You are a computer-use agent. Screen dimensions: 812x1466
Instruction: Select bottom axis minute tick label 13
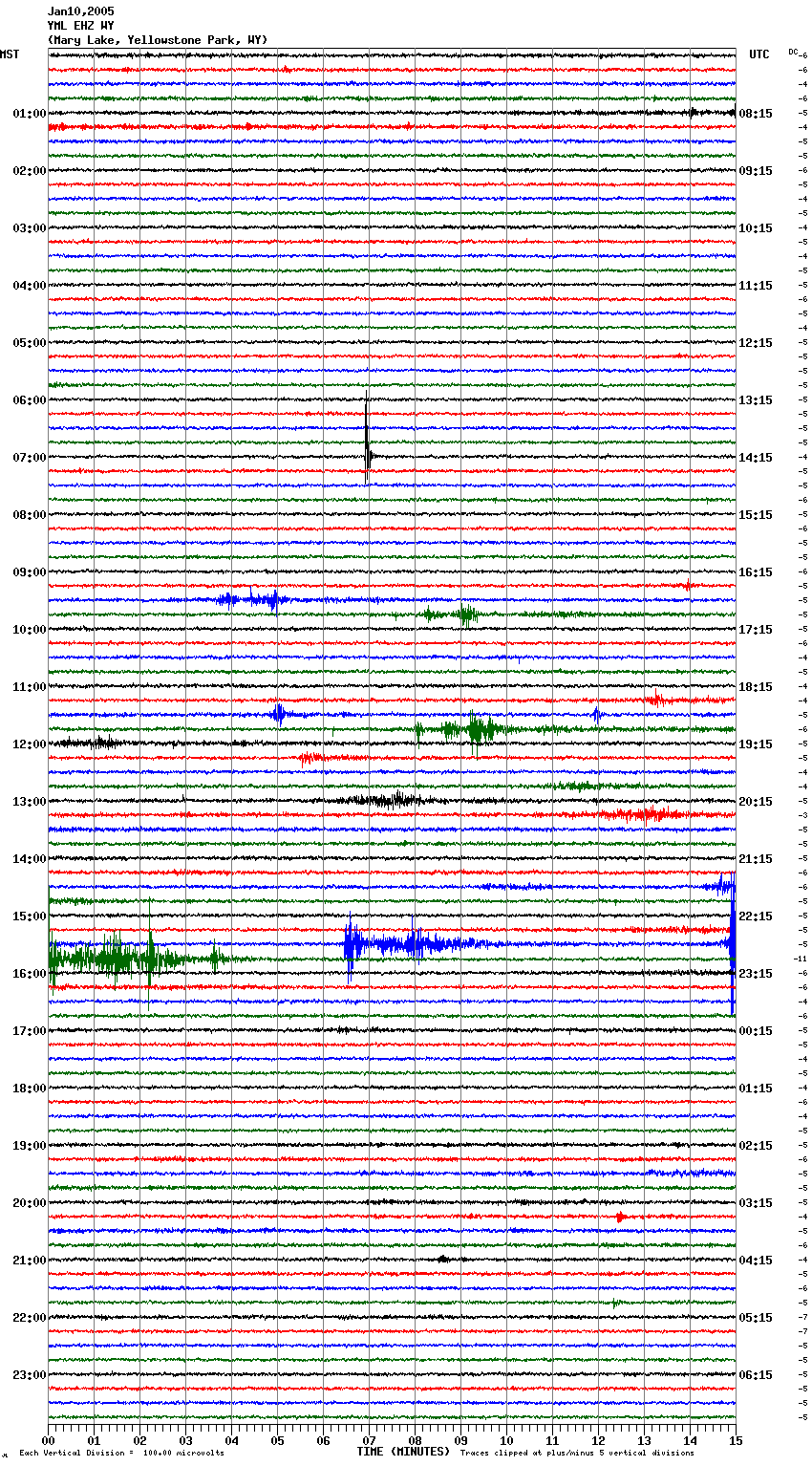(644, 1440)
